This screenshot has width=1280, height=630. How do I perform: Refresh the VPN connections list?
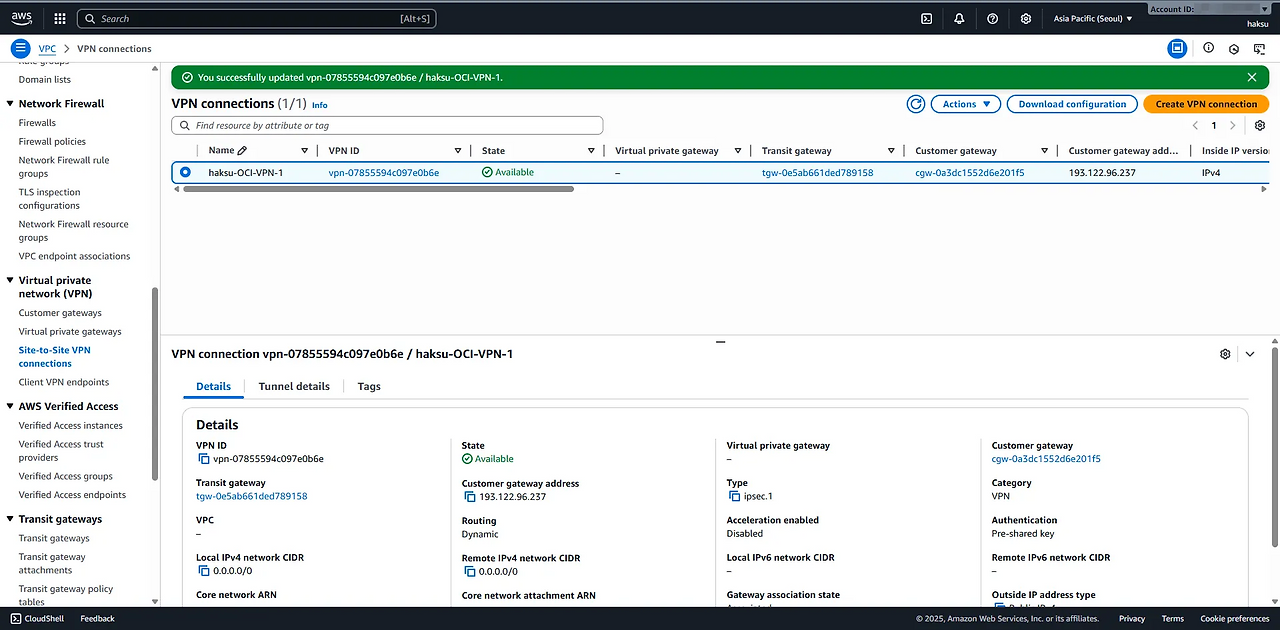[915, 104]
